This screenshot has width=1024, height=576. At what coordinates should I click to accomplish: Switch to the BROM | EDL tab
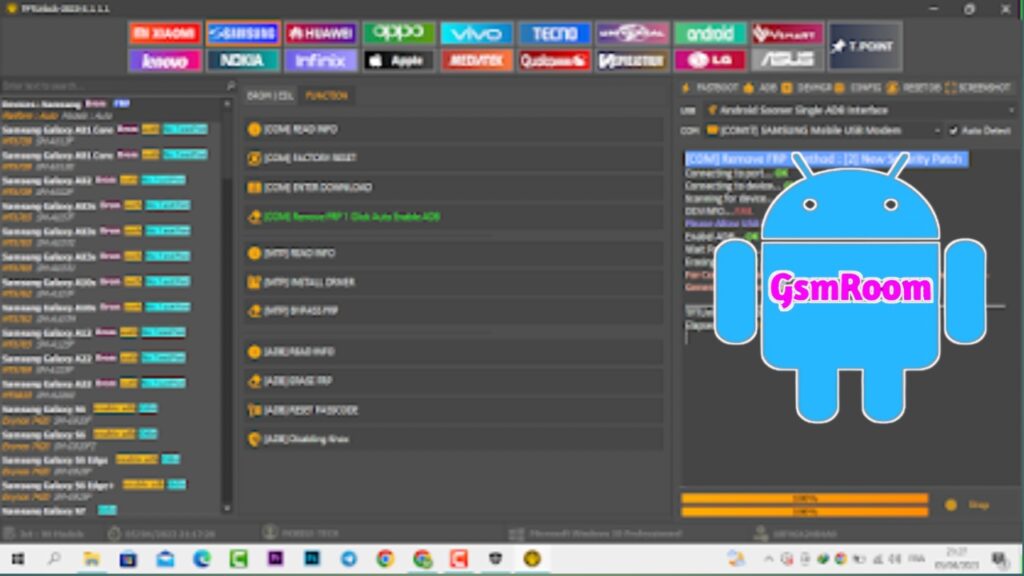click(270, 96)
